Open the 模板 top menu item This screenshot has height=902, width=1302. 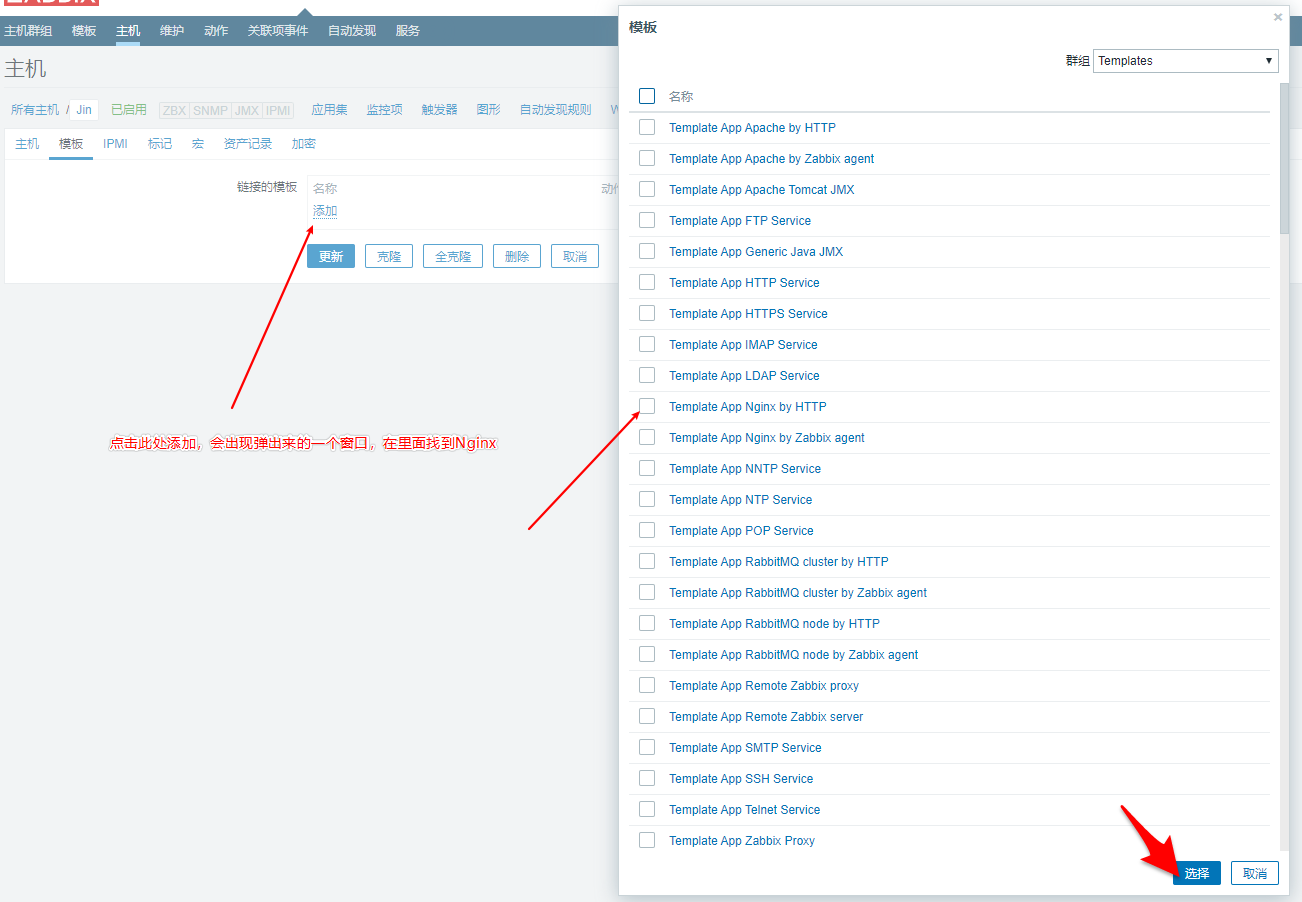84,31
